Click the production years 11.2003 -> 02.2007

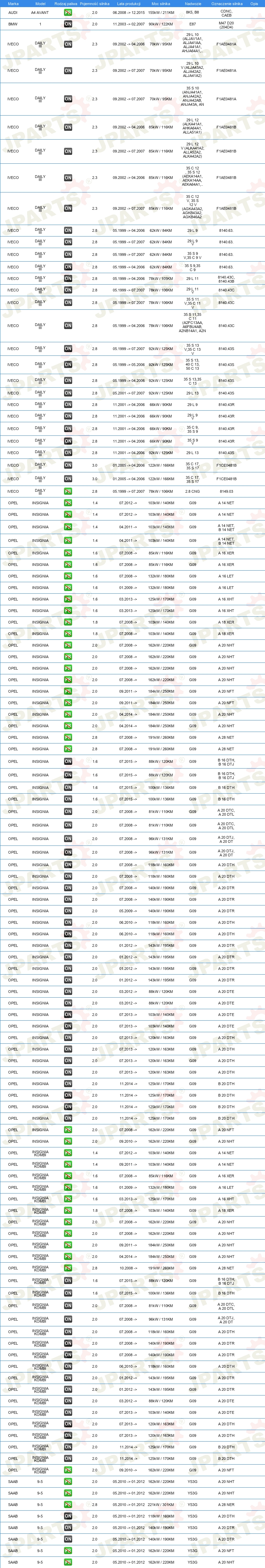(128, 24)
